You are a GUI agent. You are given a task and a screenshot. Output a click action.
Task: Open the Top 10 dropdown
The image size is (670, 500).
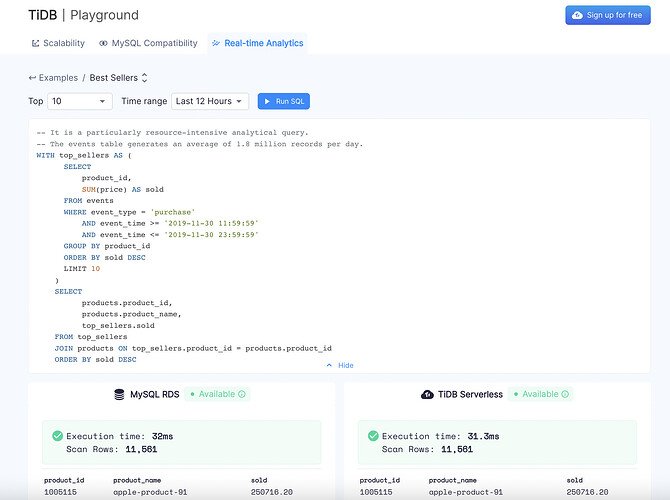[80, 101]
